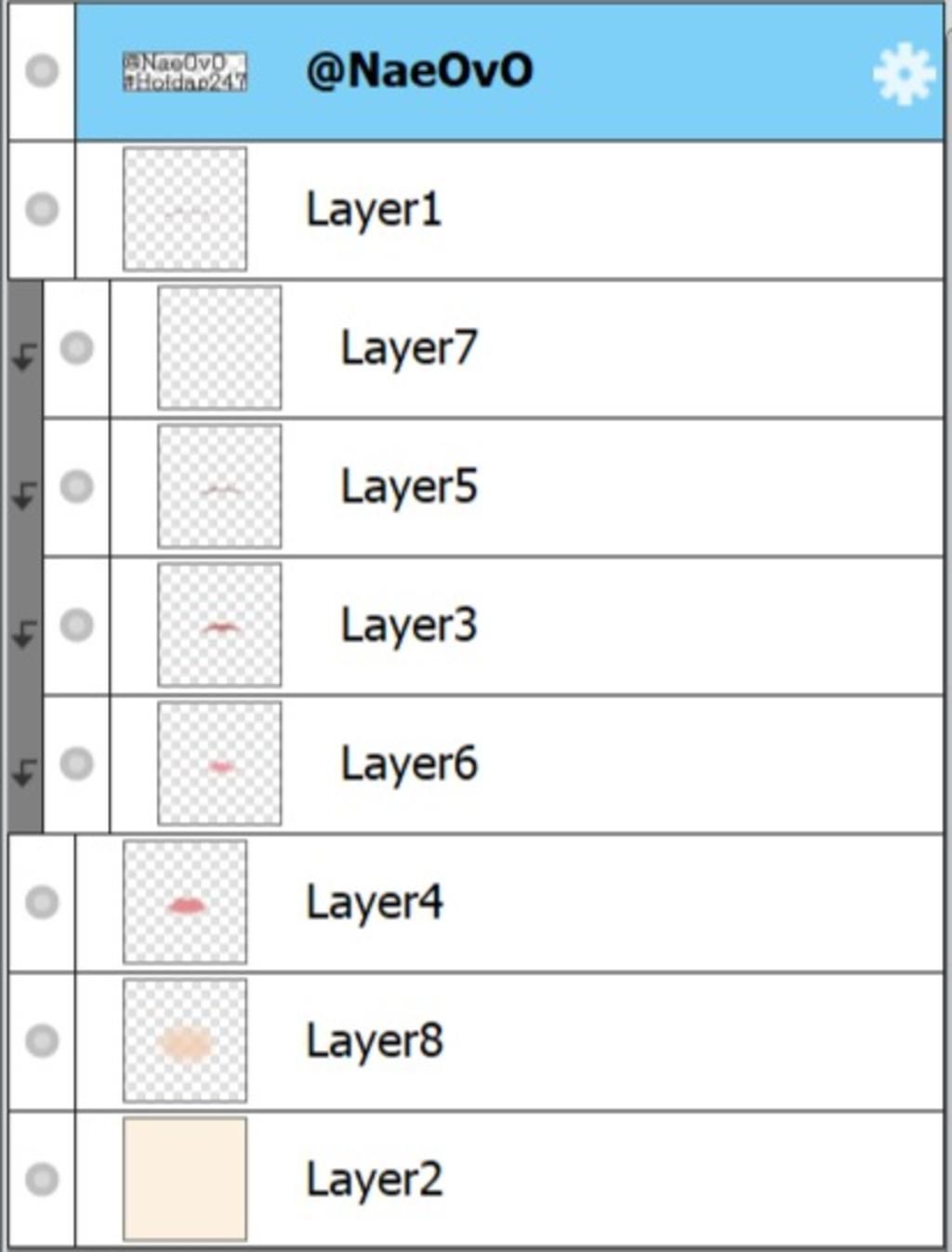
Task: Select the Layer8 name label
Action: (x=375, y=1041)
